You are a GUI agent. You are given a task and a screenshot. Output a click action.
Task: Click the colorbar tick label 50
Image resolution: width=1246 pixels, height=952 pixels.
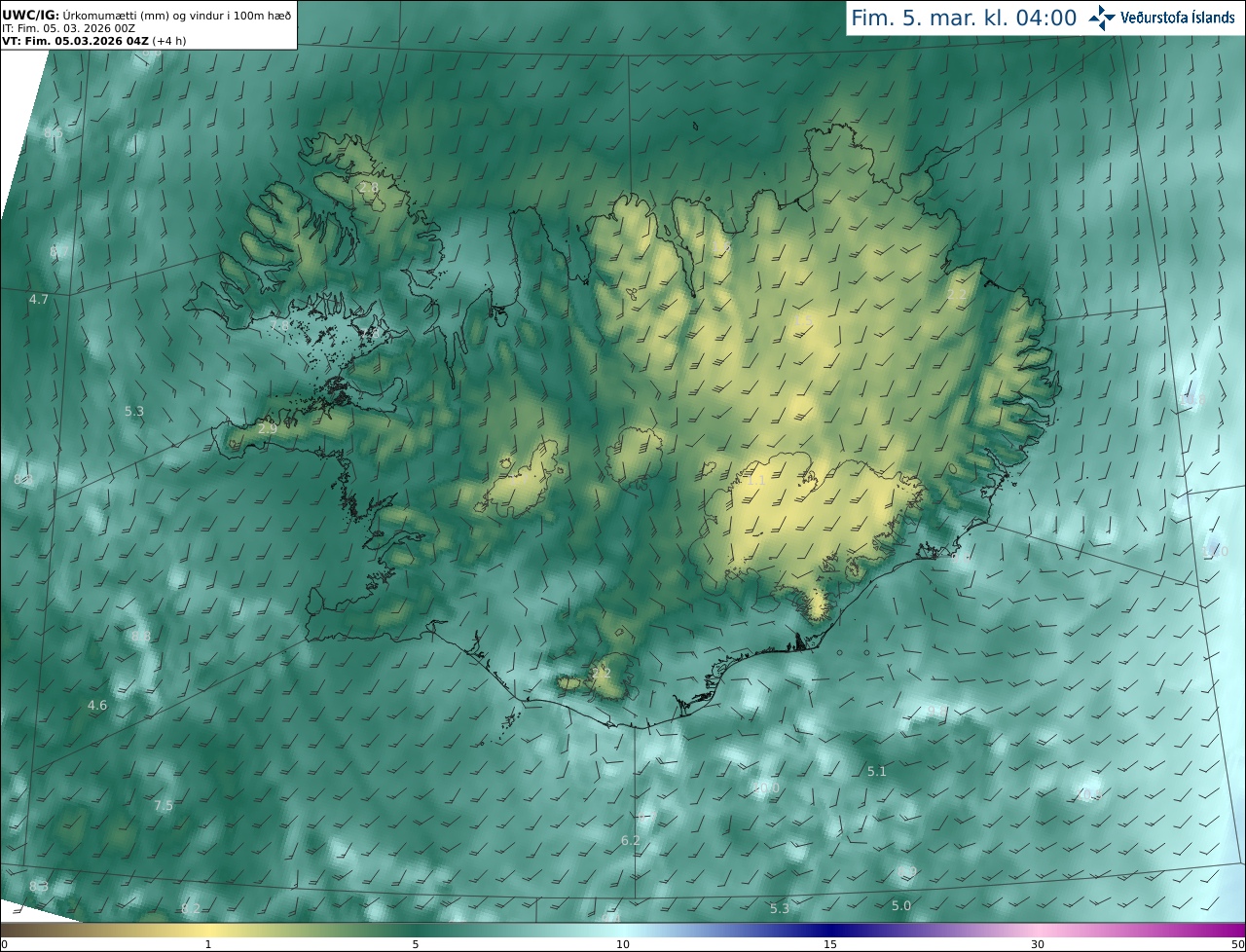(1238, 944)
